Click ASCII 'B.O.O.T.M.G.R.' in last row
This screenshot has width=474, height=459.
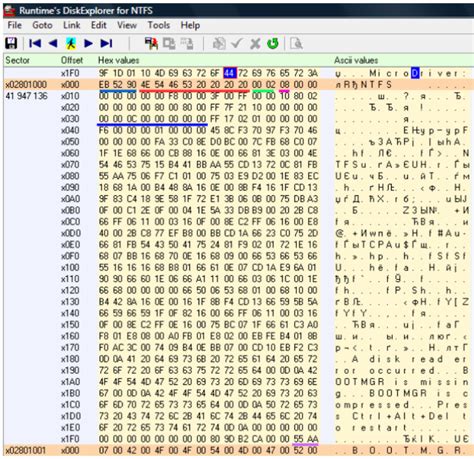click(x=411, y=451)
